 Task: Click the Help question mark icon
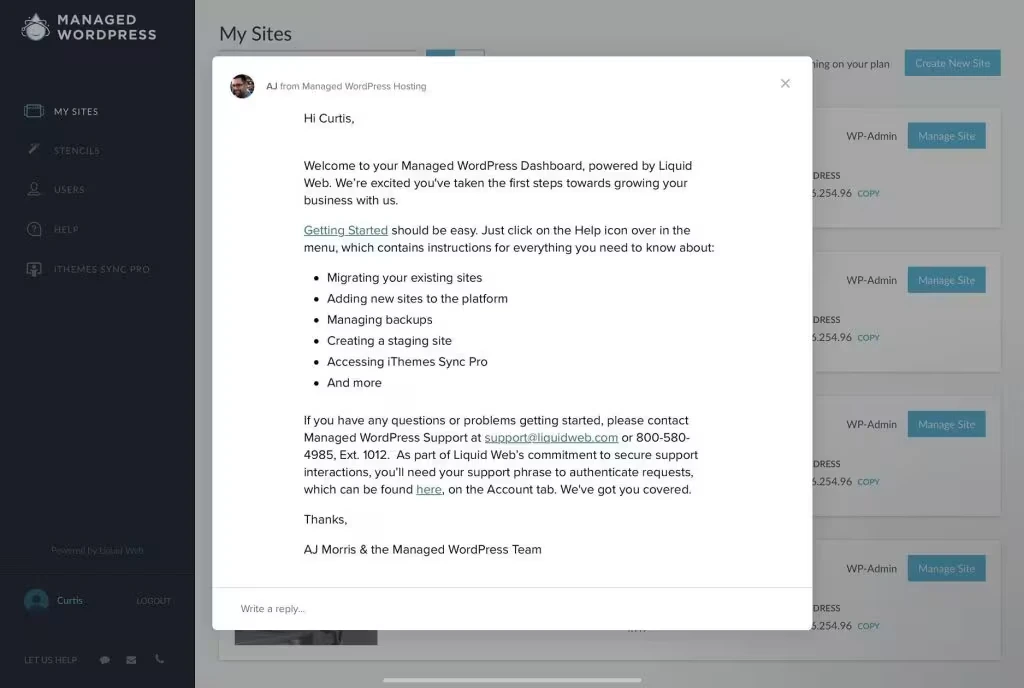(x=34, y=229)
